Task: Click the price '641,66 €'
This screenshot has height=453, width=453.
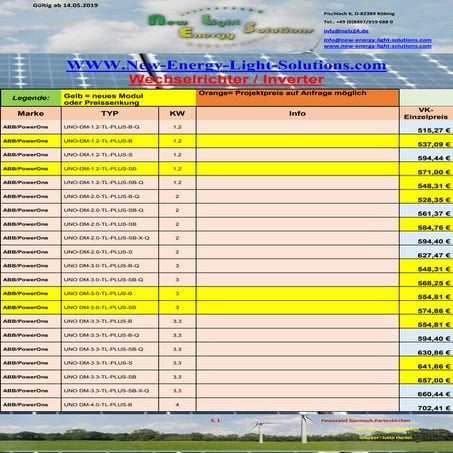Action: [434, 366]
